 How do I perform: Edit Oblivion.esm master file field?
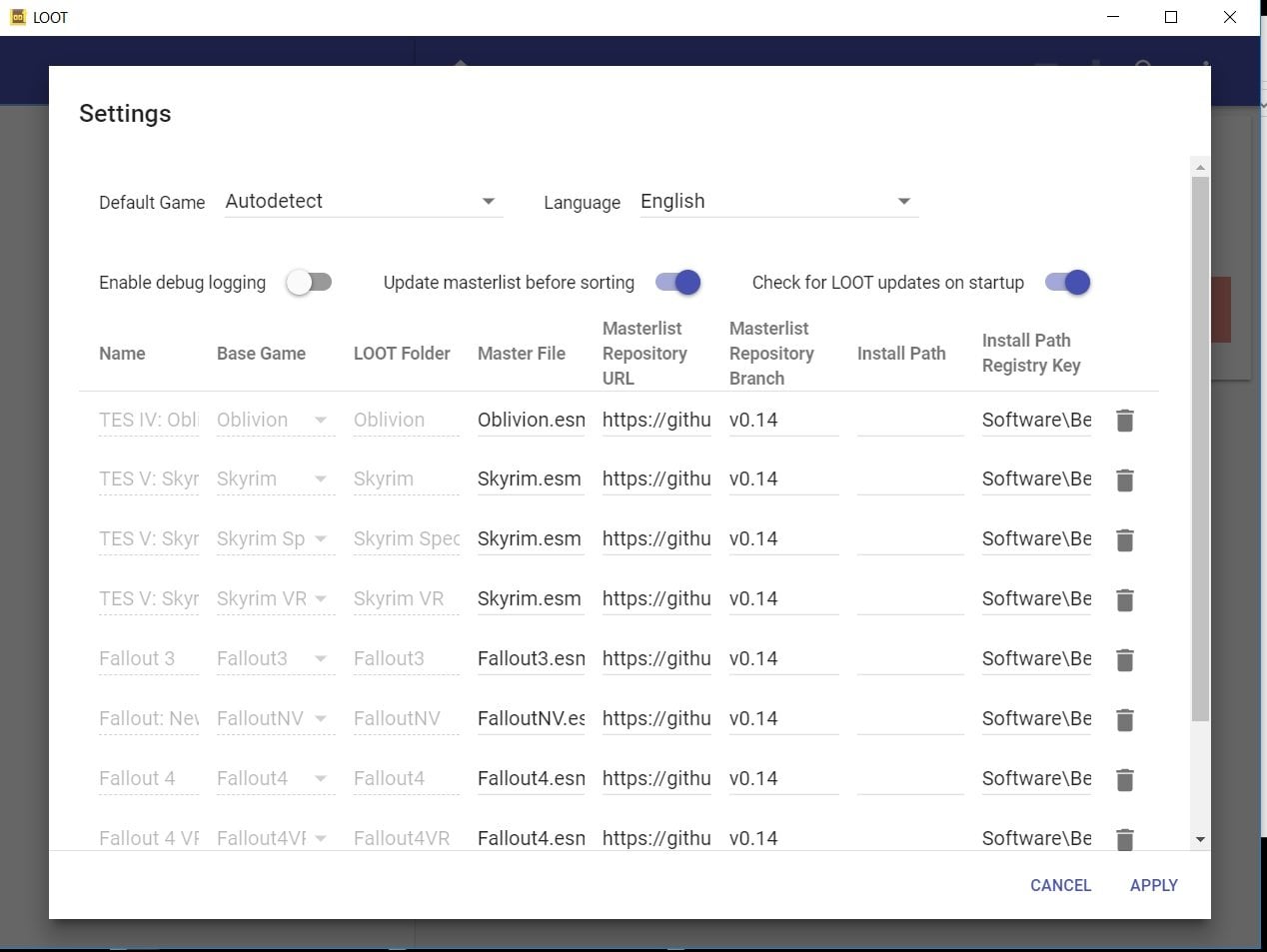tap(532, 420)
